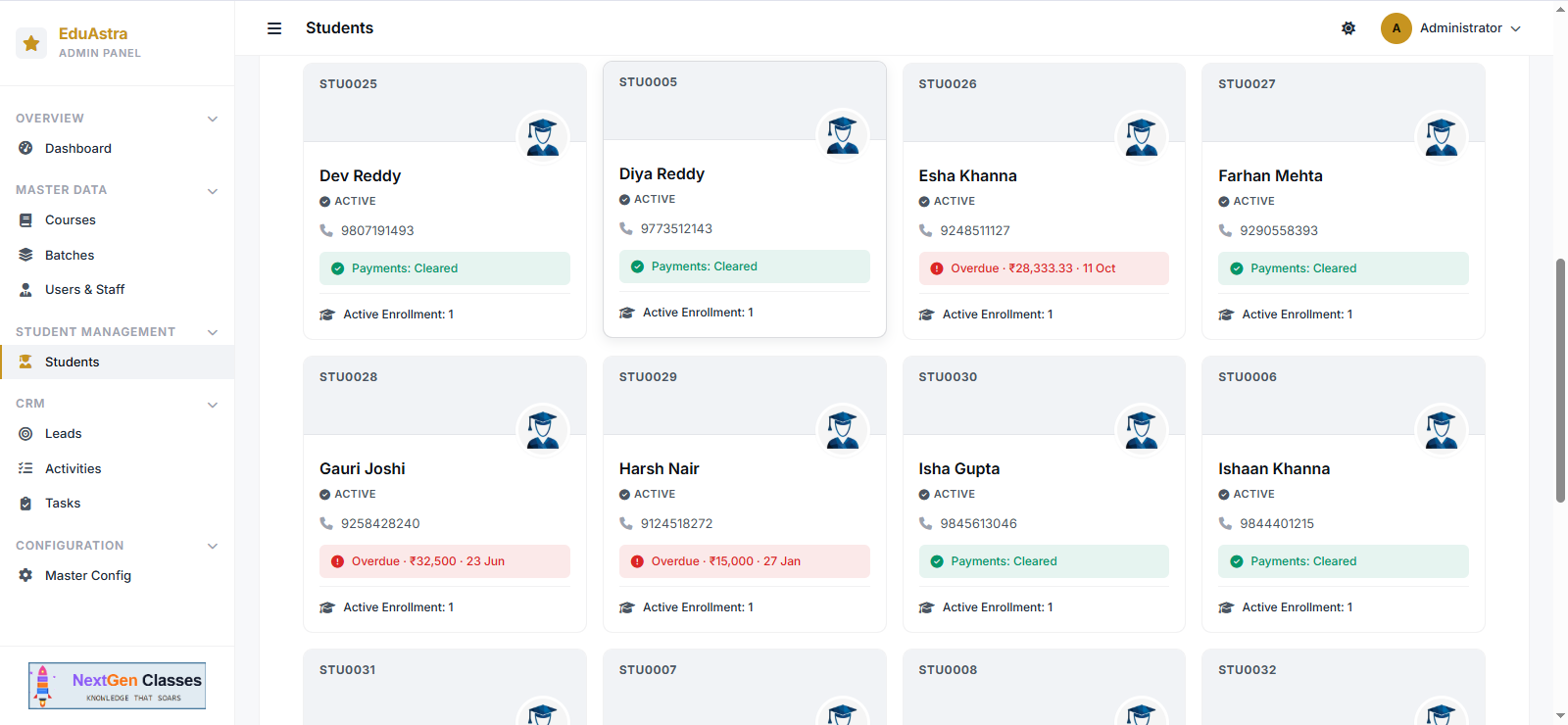Click phone number 9248511127
1568x725 pixels.
click(975, 231)
